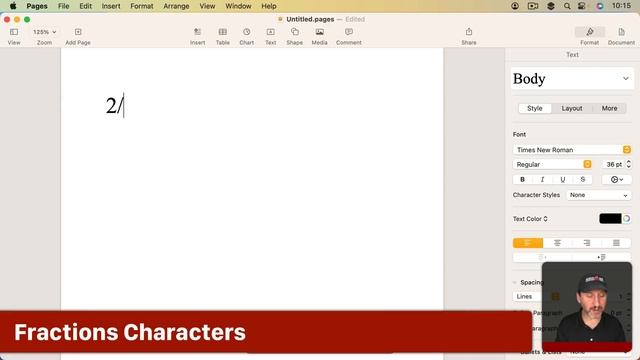Open the Text Color type popup

pyautogui.click(x=530, y=219)
